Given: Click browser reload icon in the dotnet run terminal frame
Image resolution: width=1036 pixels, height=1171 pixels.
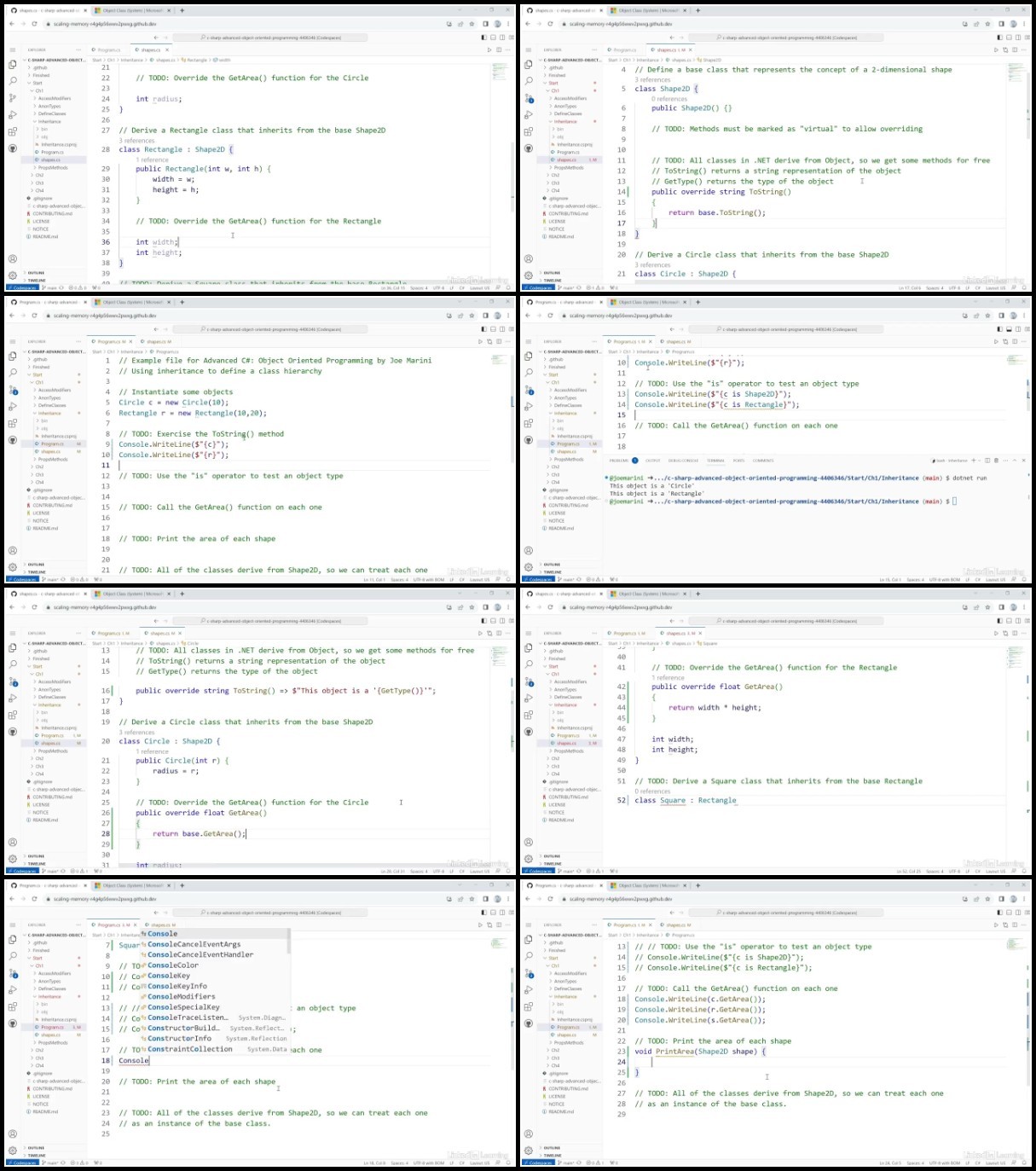Looking at the screenshot, I should point(550,316).
